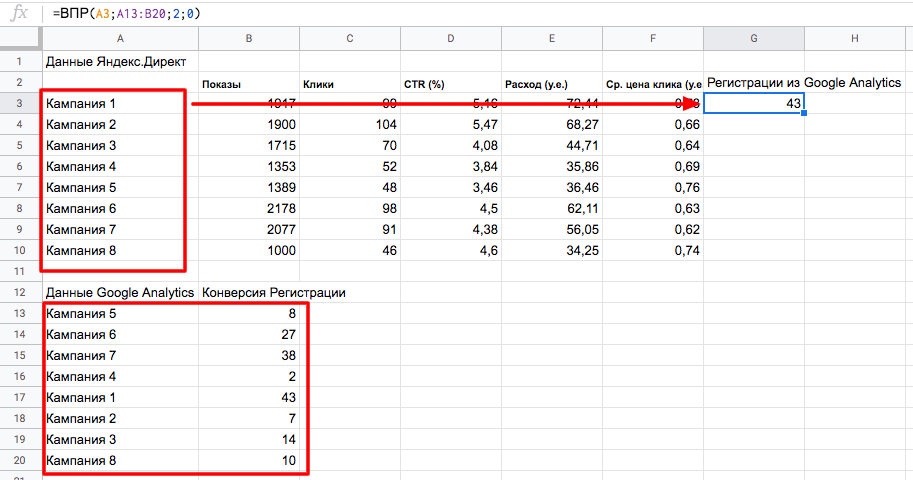This screenshot has width=913, height=480.
Task: Click cell with value 38 in row 15
Action: [x=249, y=355]
